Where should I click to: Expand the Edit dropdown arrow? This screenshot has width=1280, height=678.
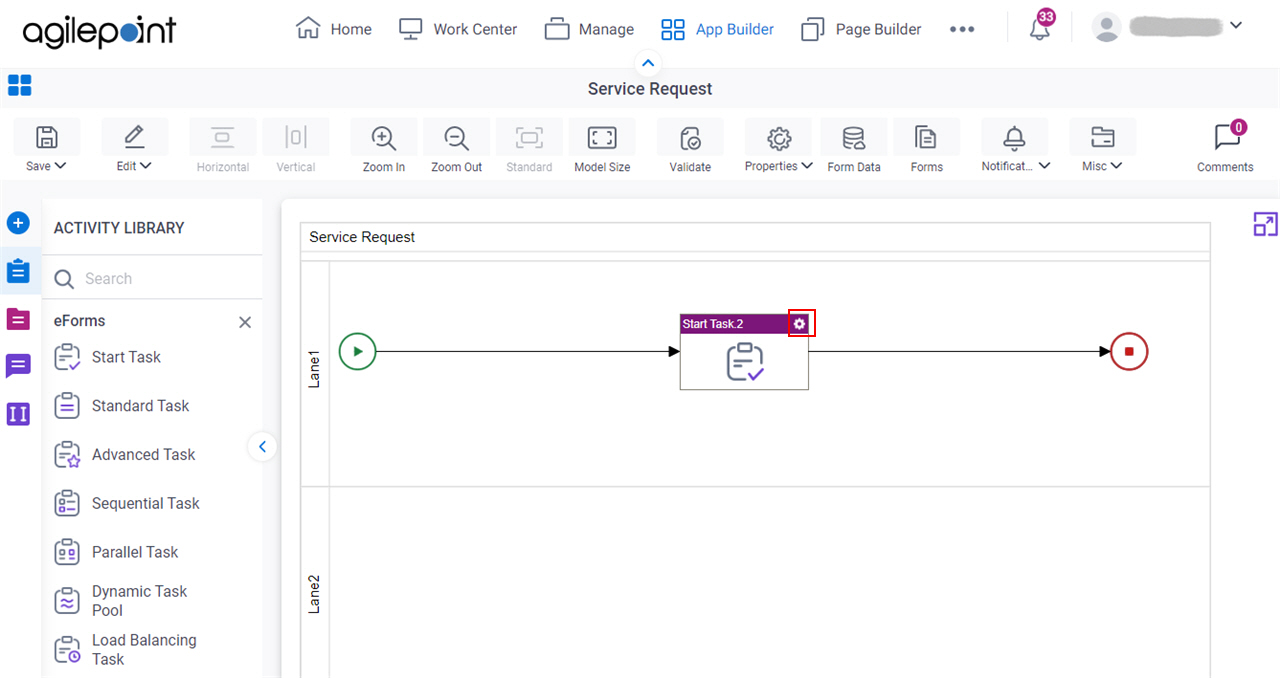(x=145, y=166)
